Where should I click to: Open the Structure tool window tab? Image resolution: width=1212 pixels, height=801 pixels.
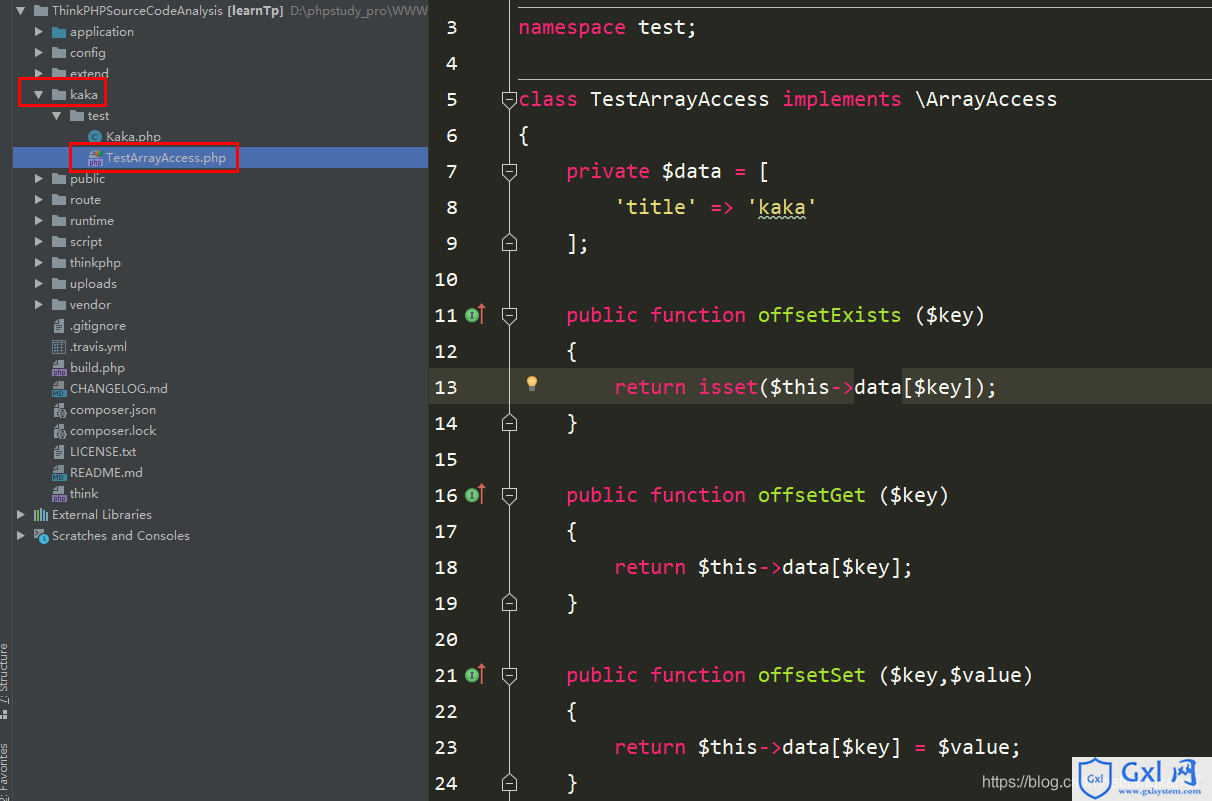[5, 681]
